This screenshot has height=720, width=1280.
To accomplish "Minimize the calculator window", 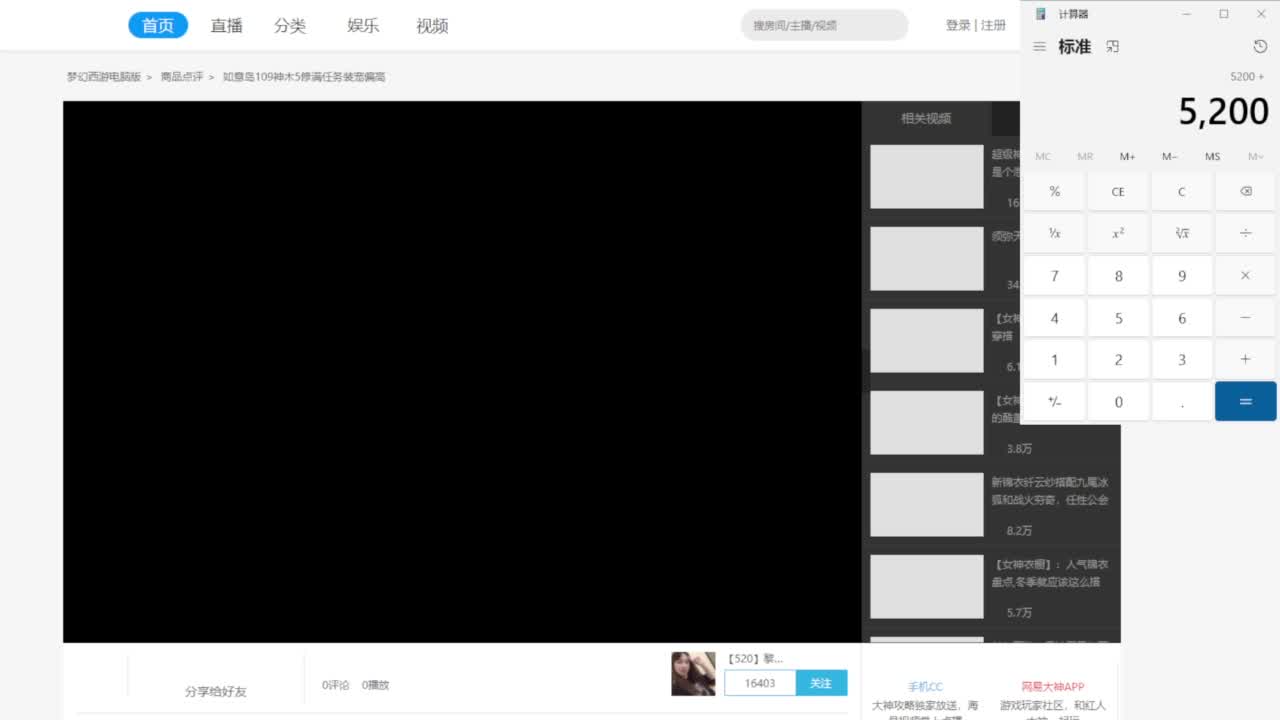I will coord(1186,14).
